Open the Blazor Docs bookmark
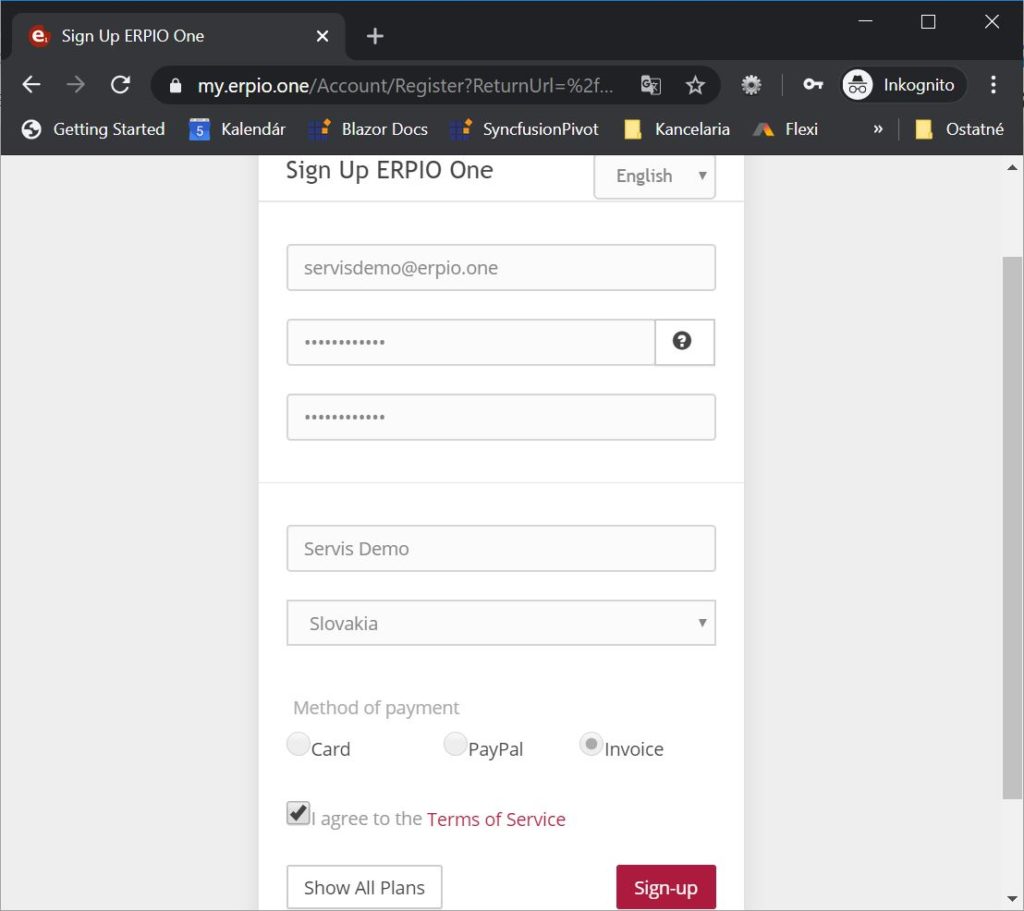The image size is (1024, 911). (369, 129)
